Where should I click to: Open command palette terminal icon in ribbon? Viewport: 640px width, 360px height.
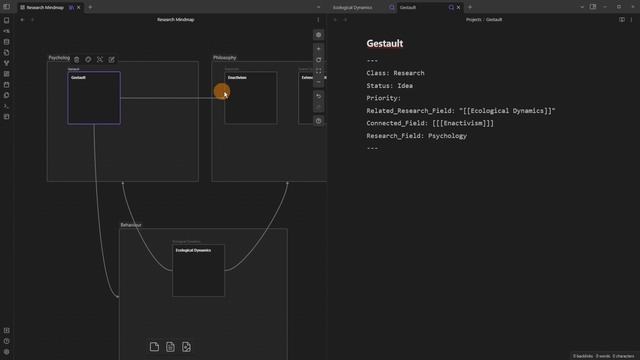point(7,106)
